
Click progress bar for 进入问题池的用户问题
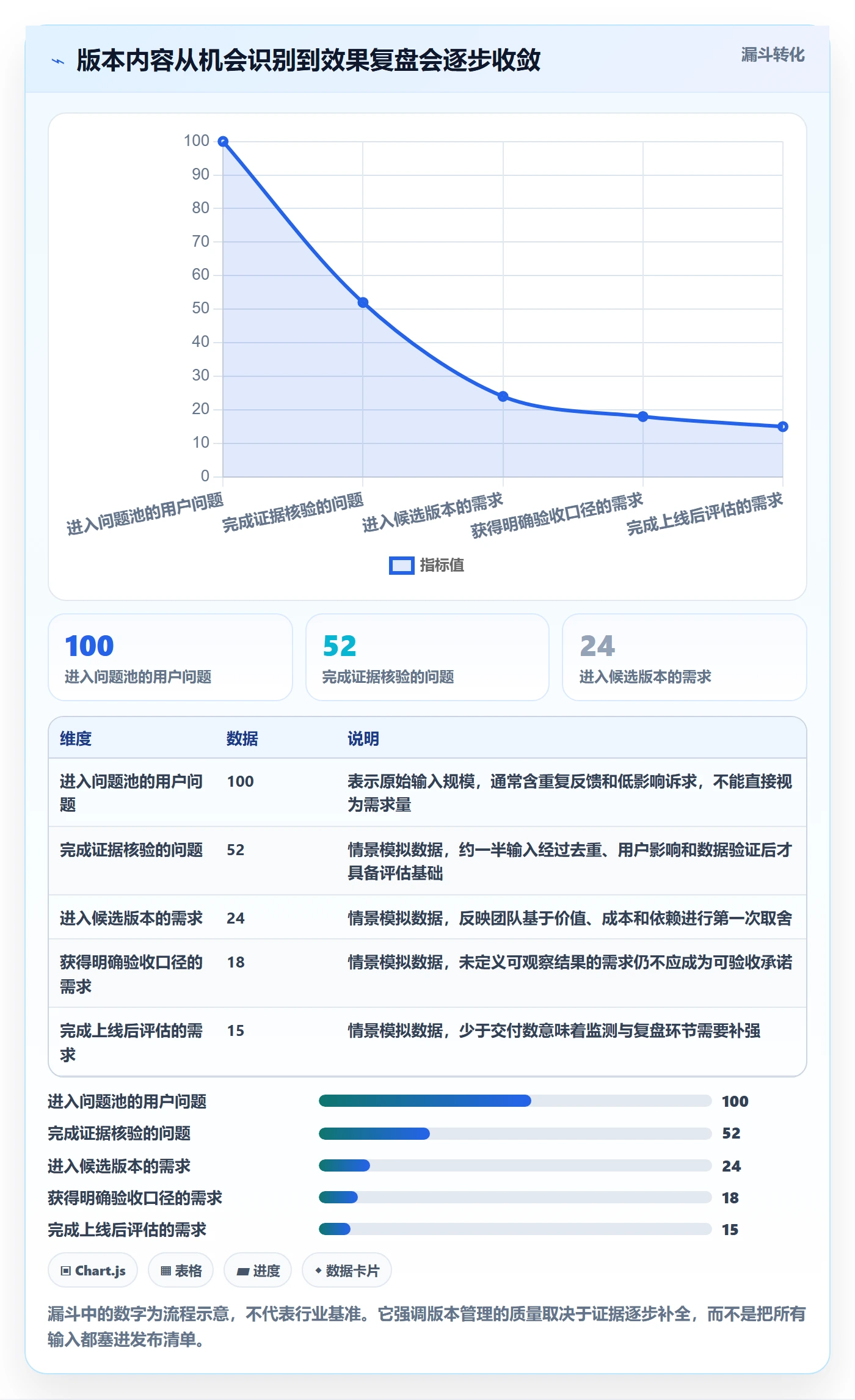pos(515,1101)
